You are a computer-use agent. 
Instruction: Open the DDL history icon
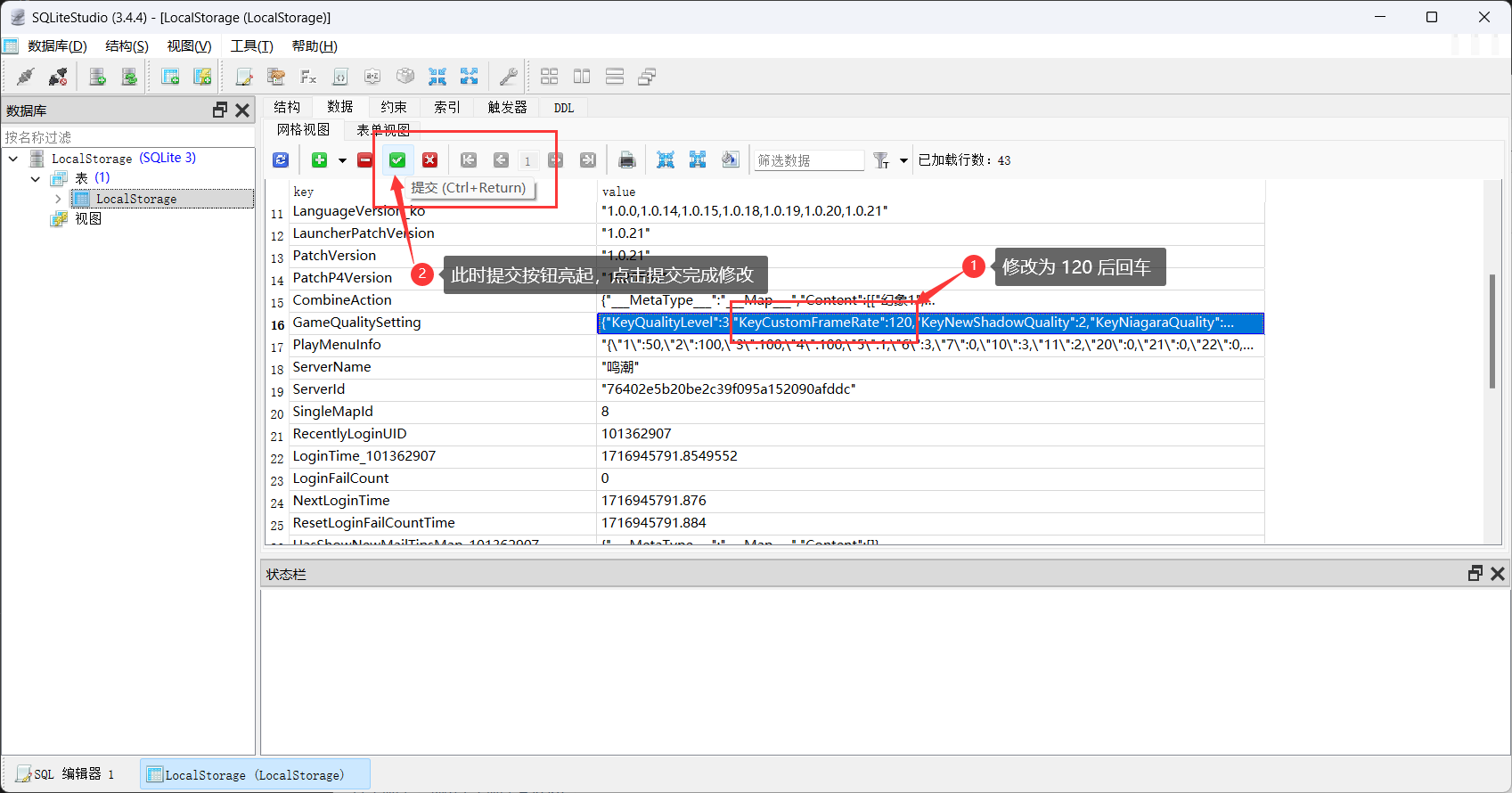pos(276,77)
